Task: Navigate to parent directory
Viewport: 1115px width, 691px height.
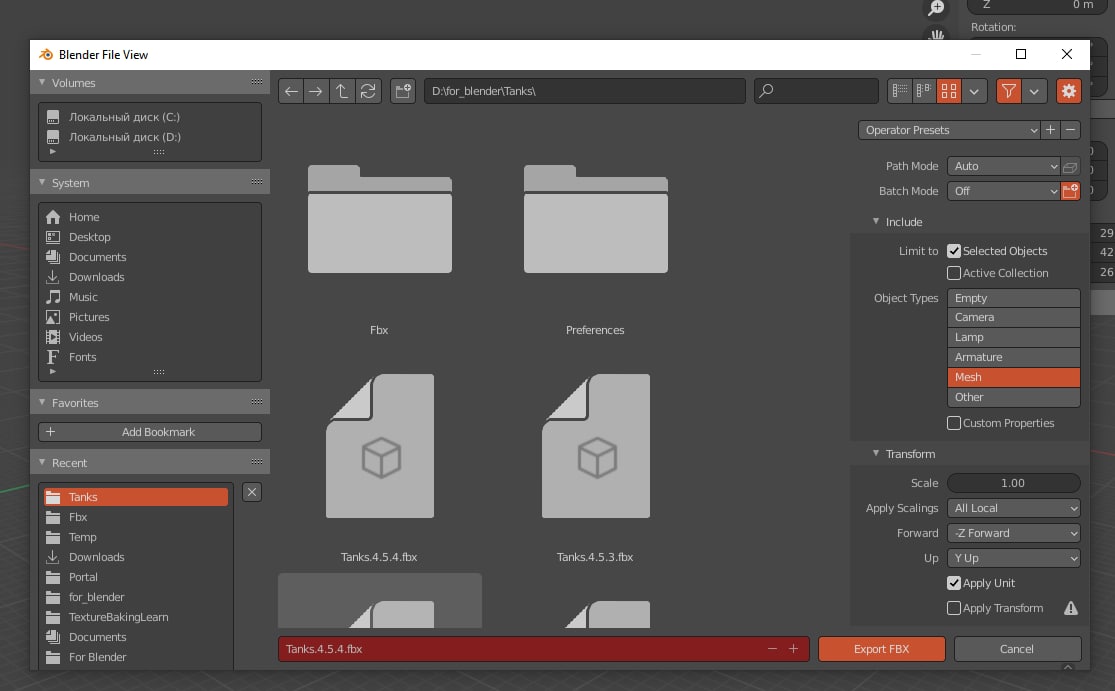Action: [342, 91]
